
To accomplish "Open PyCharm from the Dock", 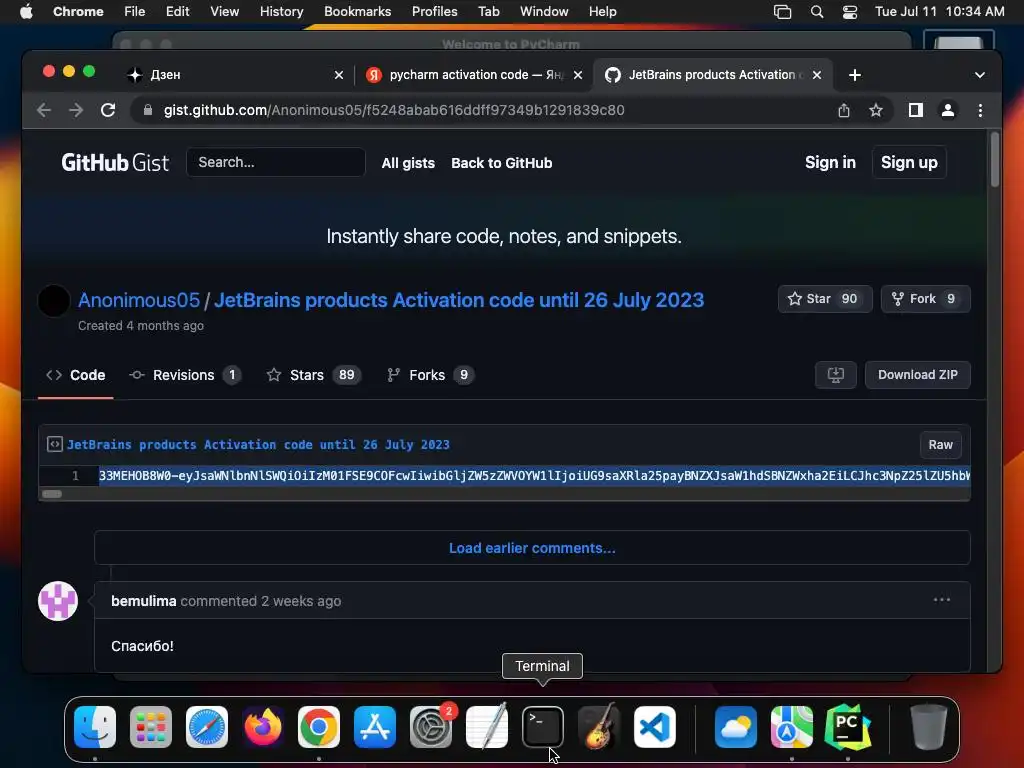I will (x=848, y=727).
